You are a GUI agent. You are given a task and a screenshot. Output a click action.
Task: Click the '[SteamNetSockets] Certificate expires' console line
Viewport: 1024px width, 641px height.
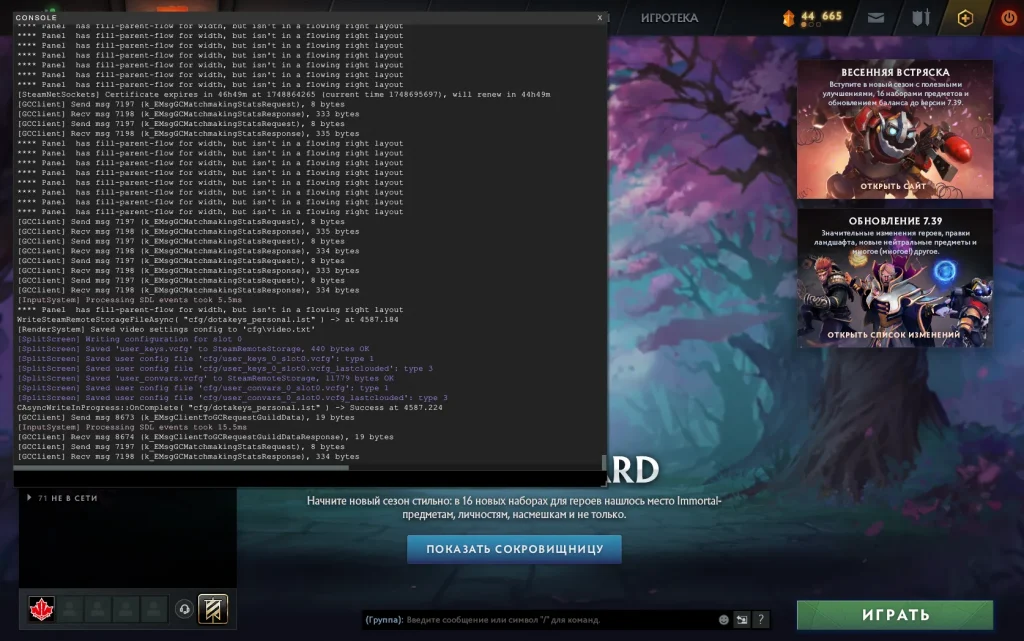pos(283,95)
